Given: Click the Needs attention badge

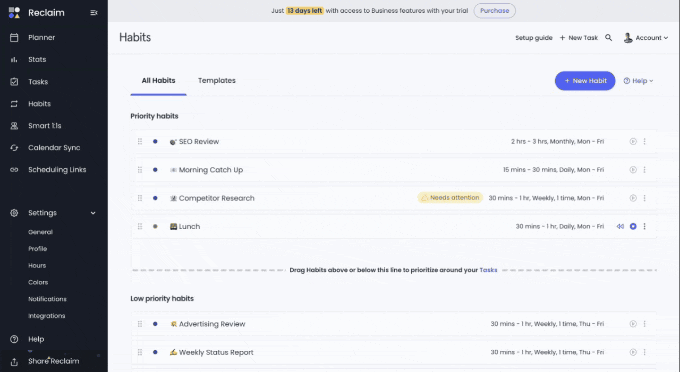Looking at the screenshot, I should (450, 198).
